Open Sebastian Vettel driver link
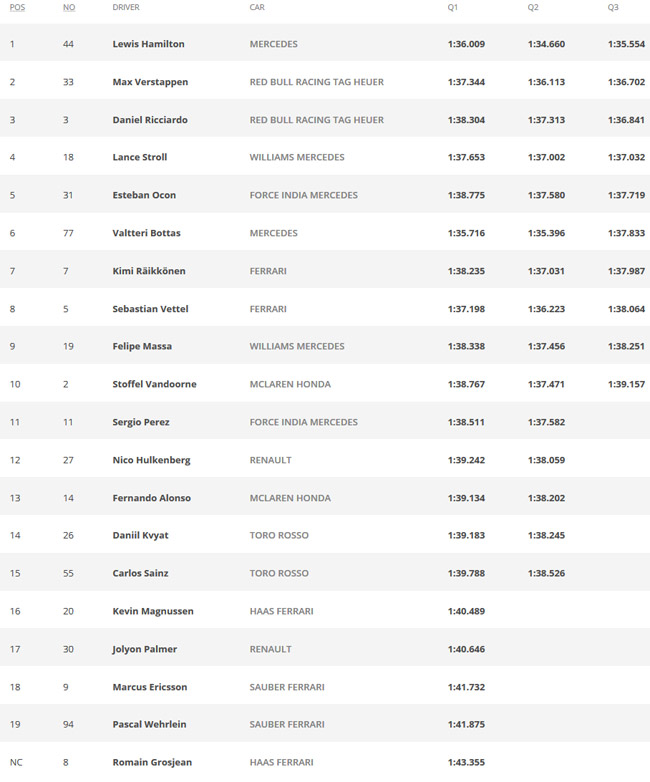This screenshot has height=782, width=650. pos(150,309)
